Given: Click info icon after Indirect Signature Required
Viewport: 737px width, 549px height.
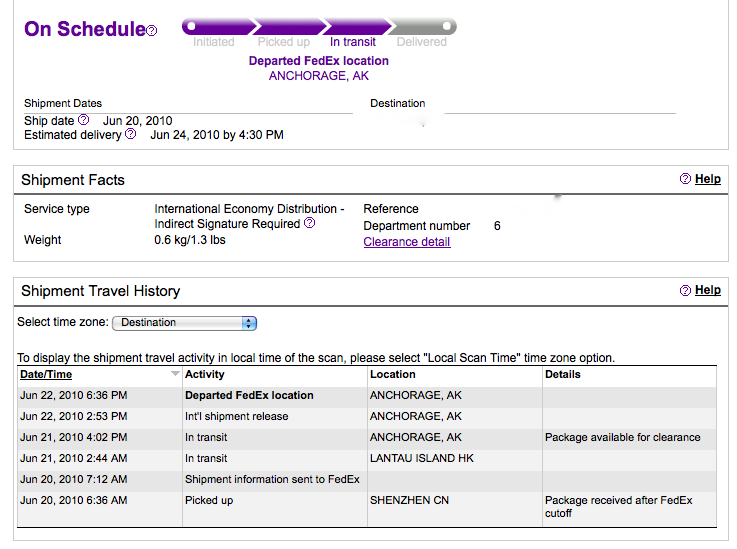Looking at the screenshot, I should click(309, 223).
